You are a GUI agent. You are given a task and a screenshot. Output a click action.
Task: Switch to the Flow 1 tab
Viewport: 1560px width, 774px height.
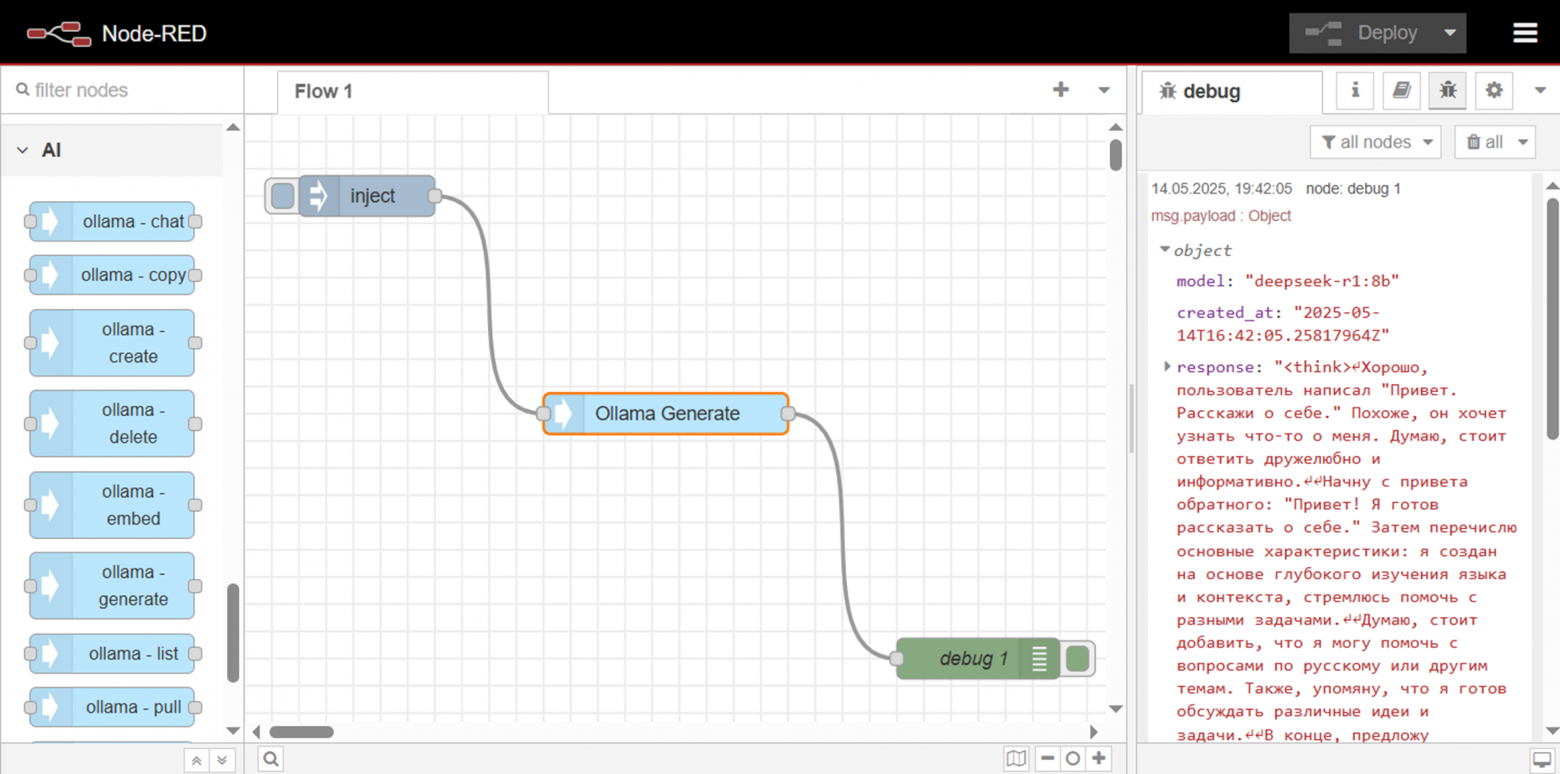(x=412, y=91)
